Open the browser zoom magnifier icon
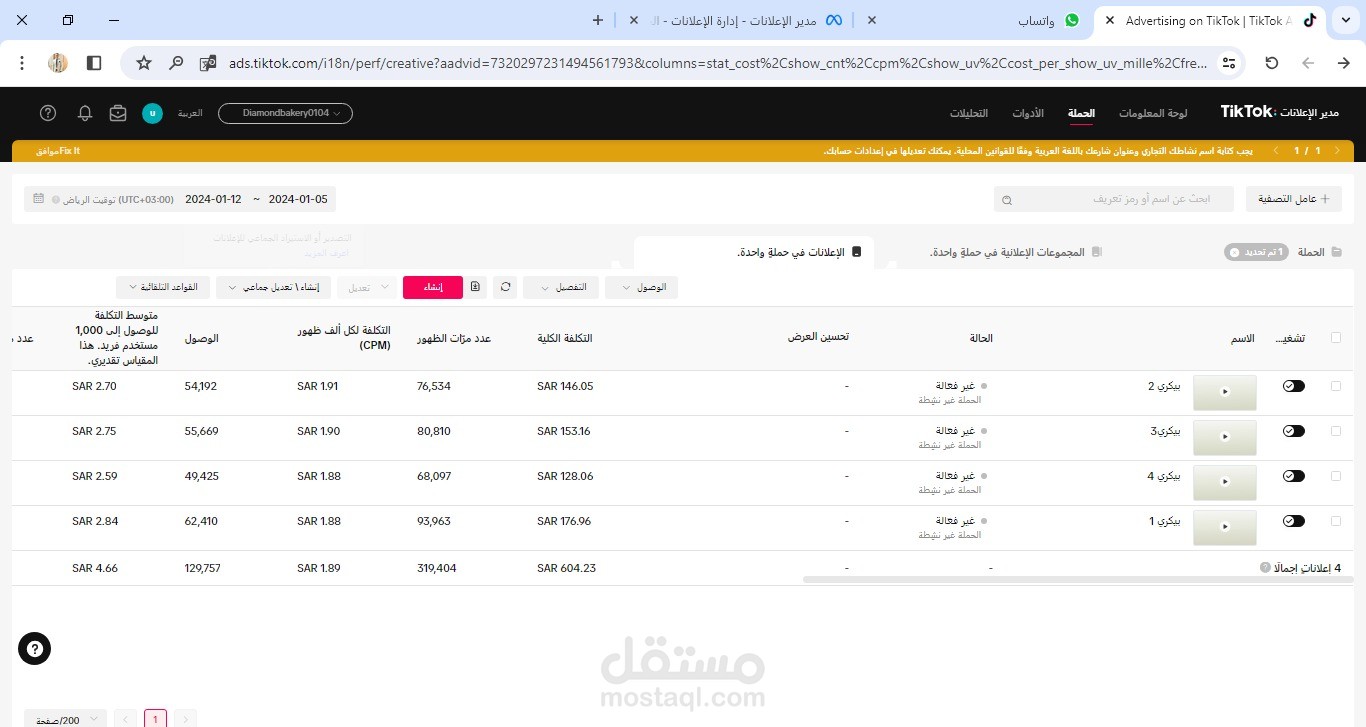The image size is (1366, 727). (176, 63)
